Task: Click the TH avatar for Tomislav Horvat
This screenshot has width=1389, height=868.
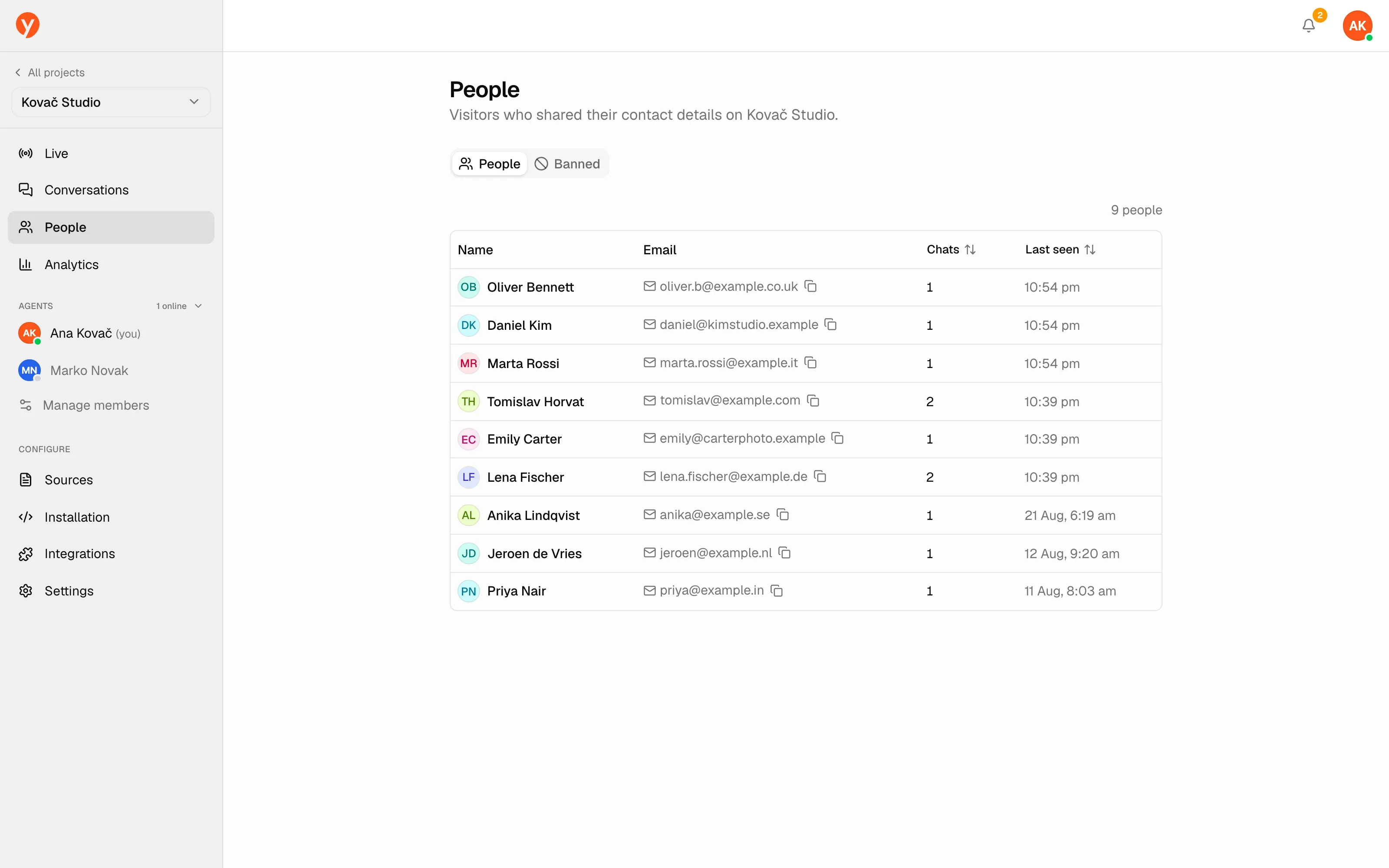Action: pos(468,401)
